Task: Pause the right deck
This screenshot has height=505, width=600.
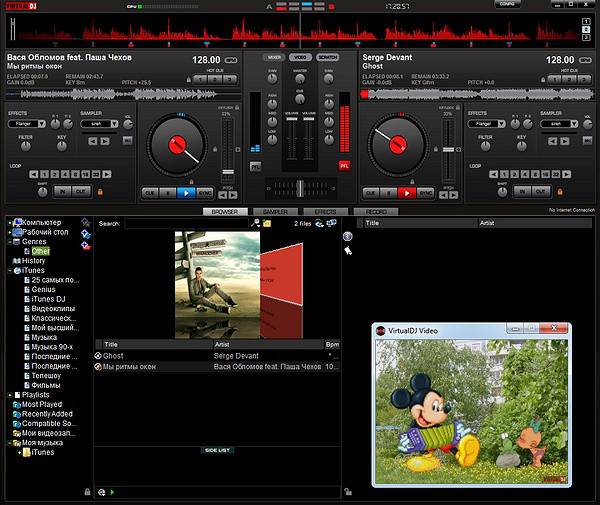Action: click(389, 192)
